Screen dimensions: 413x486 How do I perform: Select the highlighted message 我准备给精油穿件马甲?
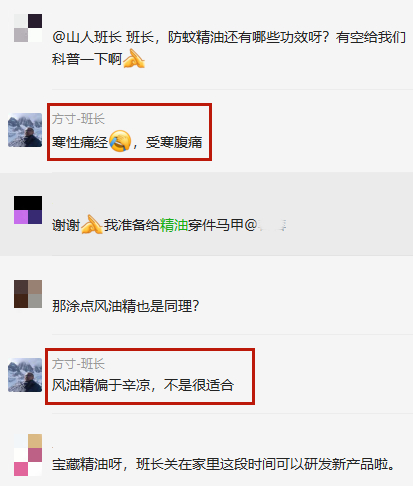(169, 225)
